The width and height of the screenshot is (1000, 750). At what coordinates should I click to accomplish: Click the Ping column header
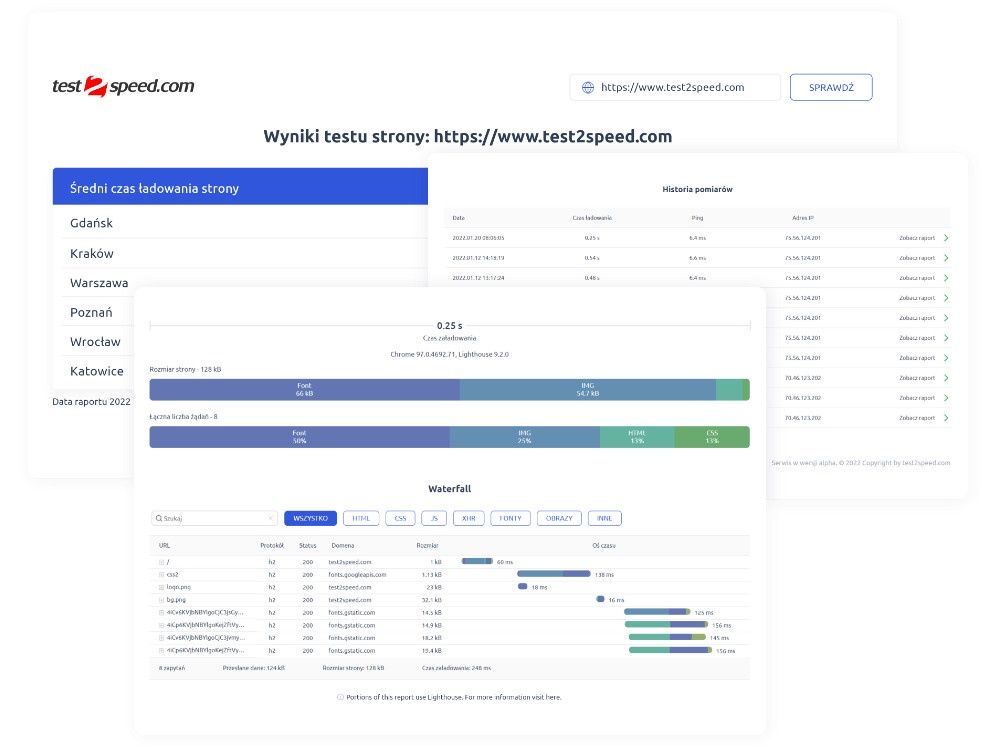(x=697, y=218)
